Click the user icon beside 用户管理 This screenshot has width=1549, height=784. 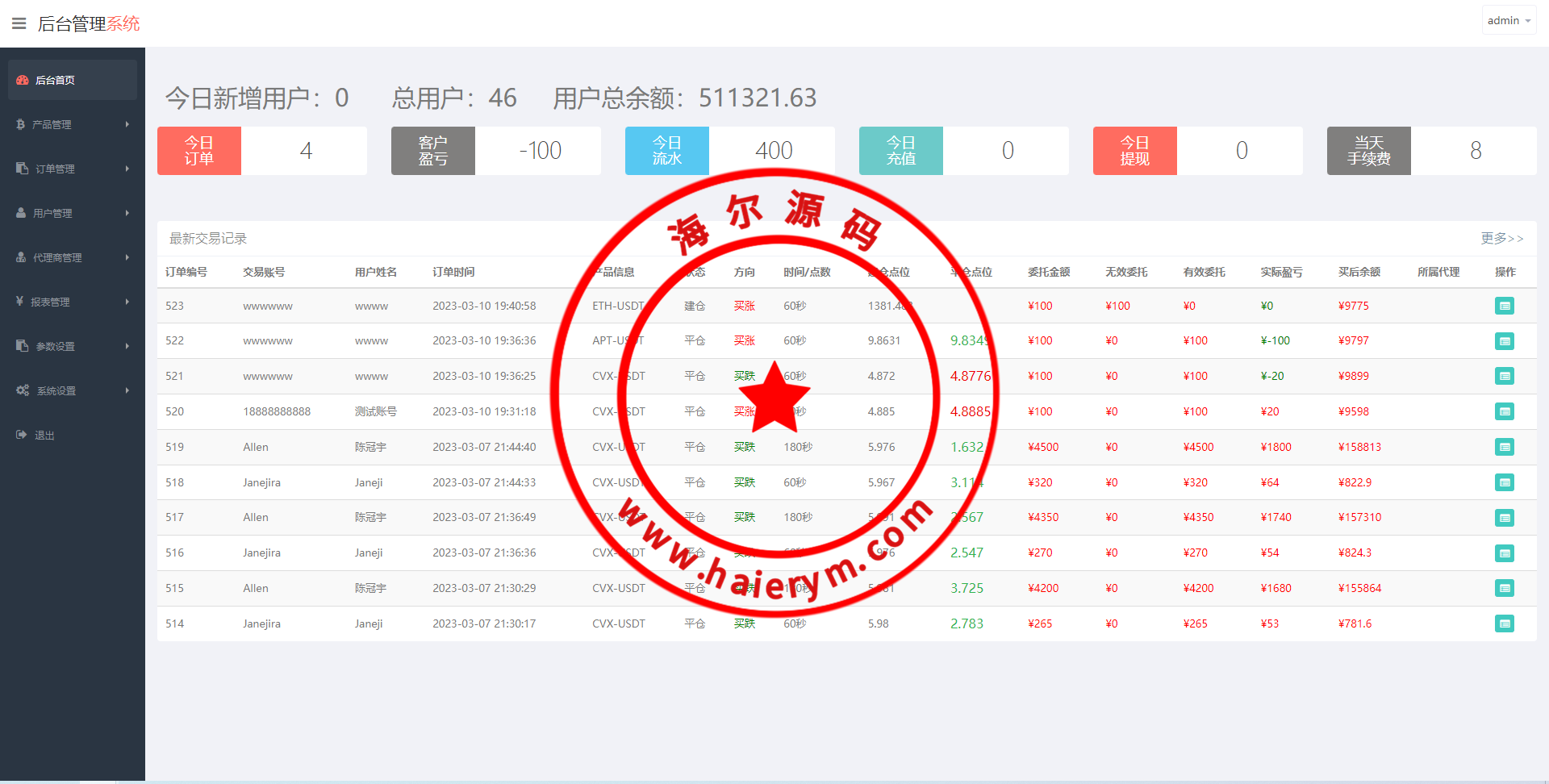(20, 212)
